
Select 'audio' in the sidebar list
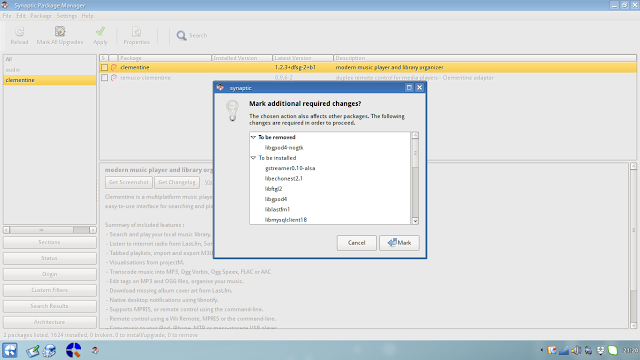(50, 70)
